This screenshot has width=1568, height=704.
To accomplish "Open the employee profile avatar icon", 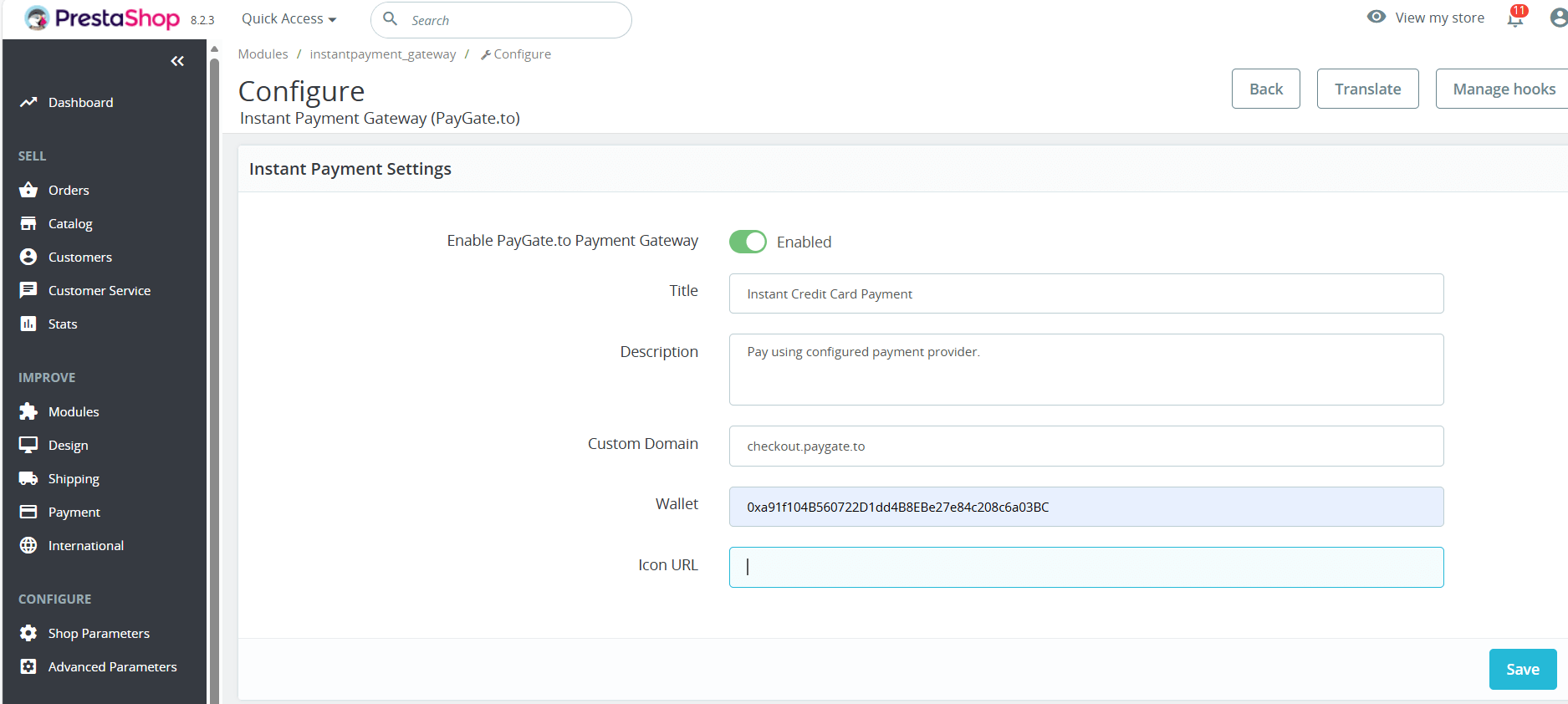I will 1559,18.
